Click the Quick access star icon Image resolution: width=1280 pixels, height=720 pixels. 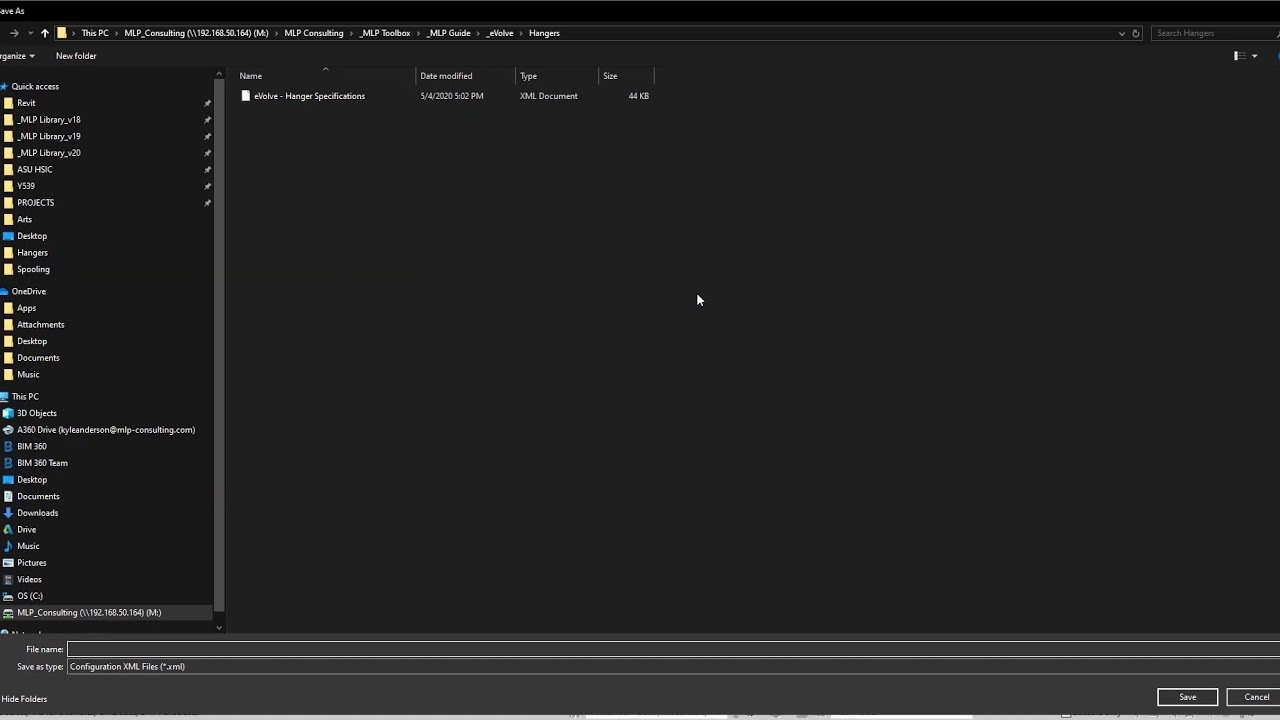click(x=4, y=87)
